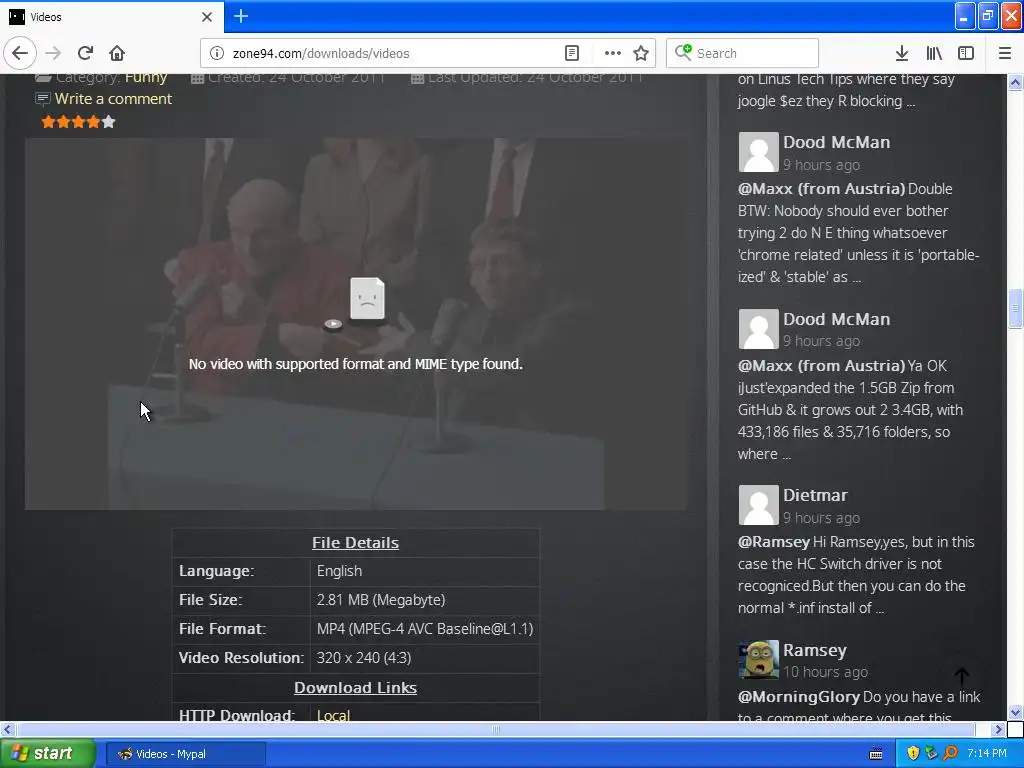The width and height of the screenshot is (1024, 768).
Task: Click the Created date calendar icon
Action: [x=197, y=78]
